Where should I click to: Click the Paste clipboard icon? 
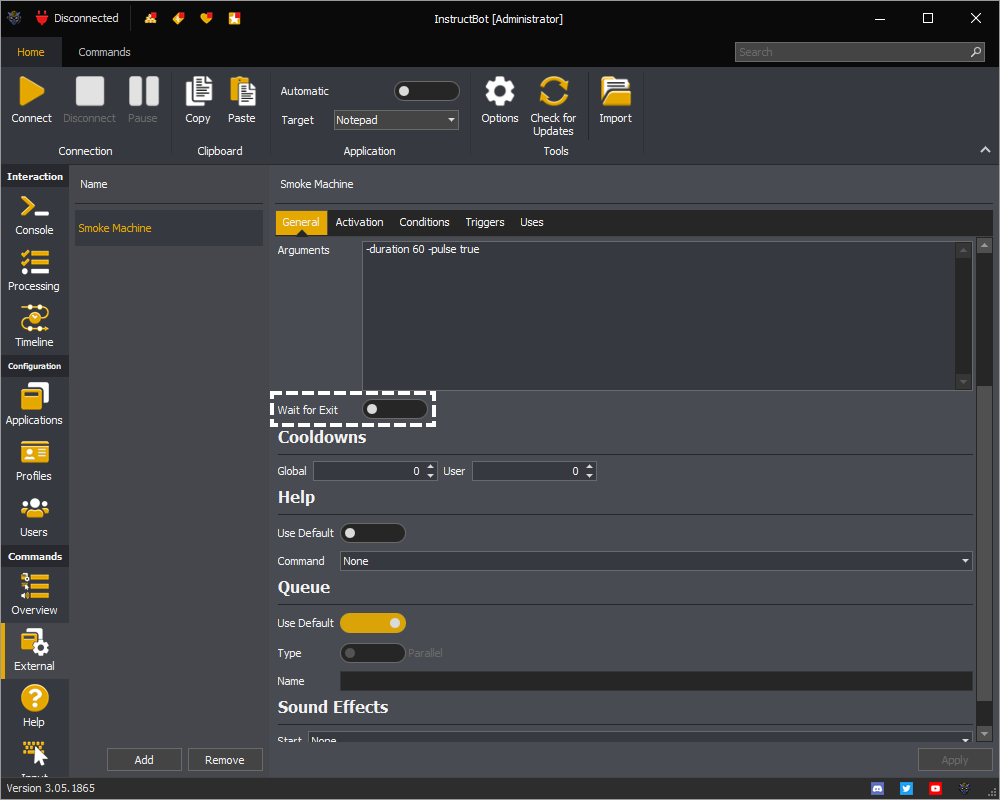click(242, 91)
